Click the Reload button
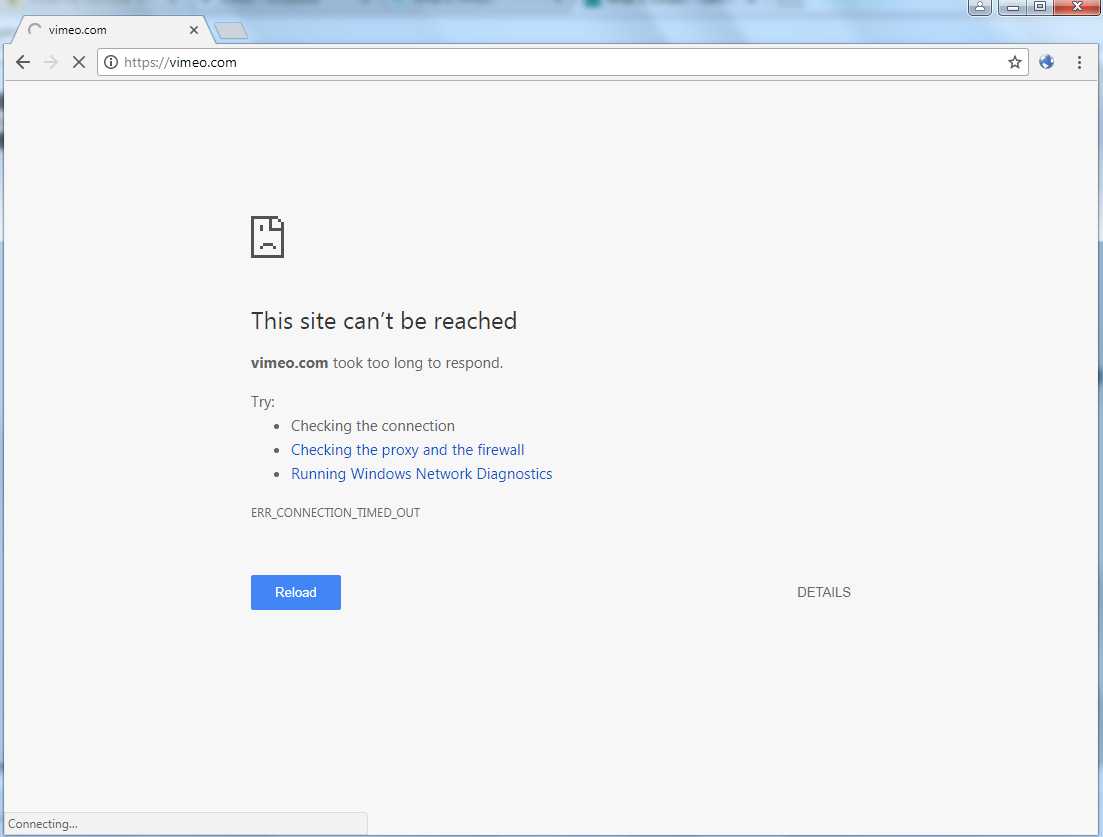The height and width of the screenshot is (837, 1103). point(296,592)
